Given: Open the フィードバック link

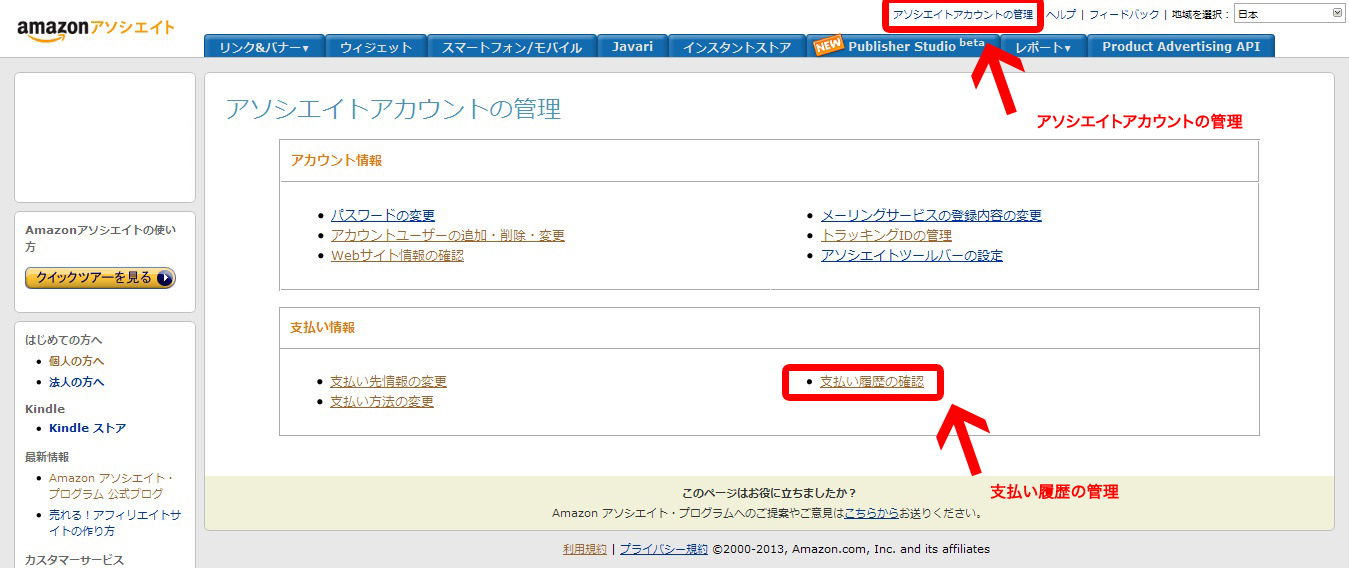Looking at the screenshot, I should click(x=1124, y=15).
